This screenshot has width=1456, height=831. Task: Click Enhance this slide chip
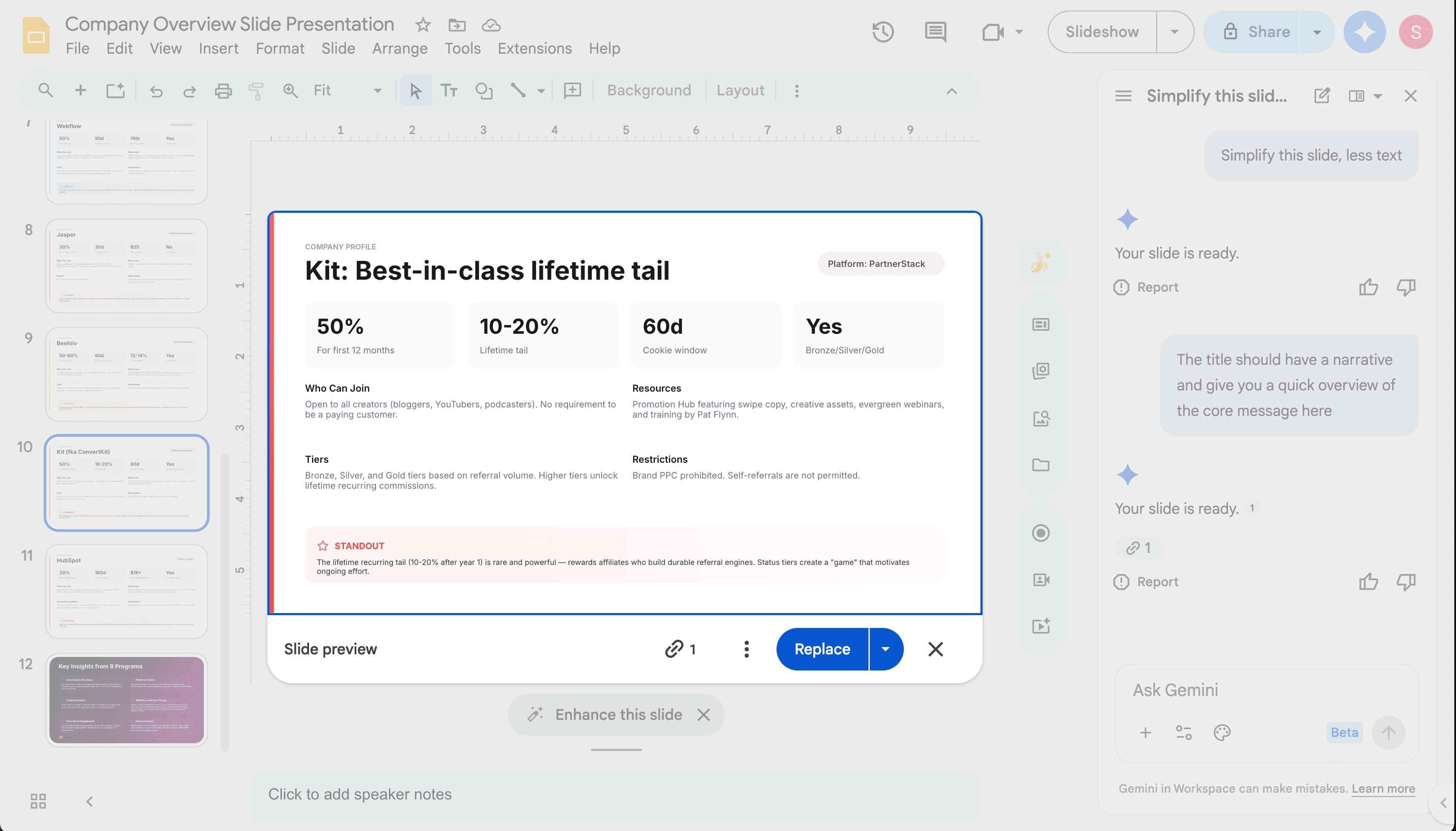(x=605, y=715)
